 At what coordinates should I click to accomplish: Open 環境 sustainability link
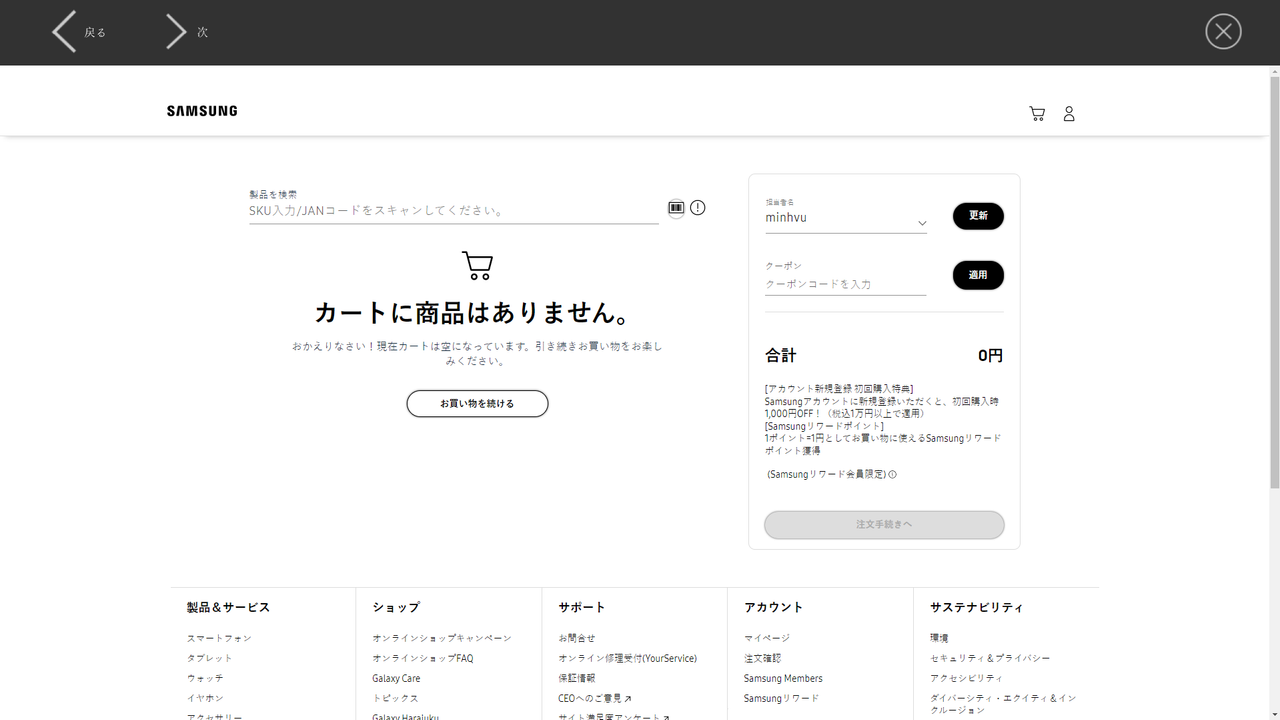point(939,638)
